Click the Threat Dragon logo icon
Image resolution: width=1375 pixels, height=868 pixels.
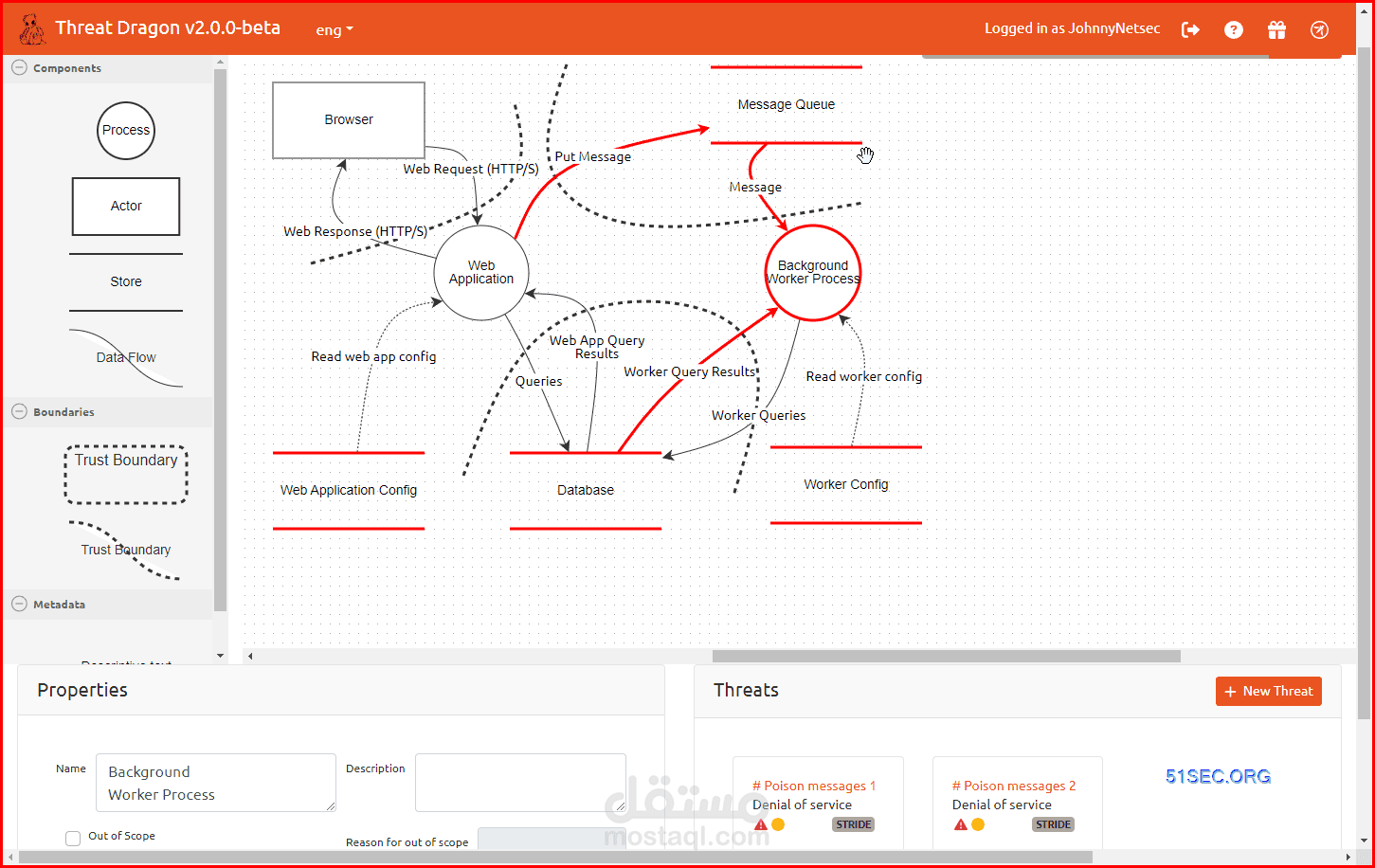31,29
